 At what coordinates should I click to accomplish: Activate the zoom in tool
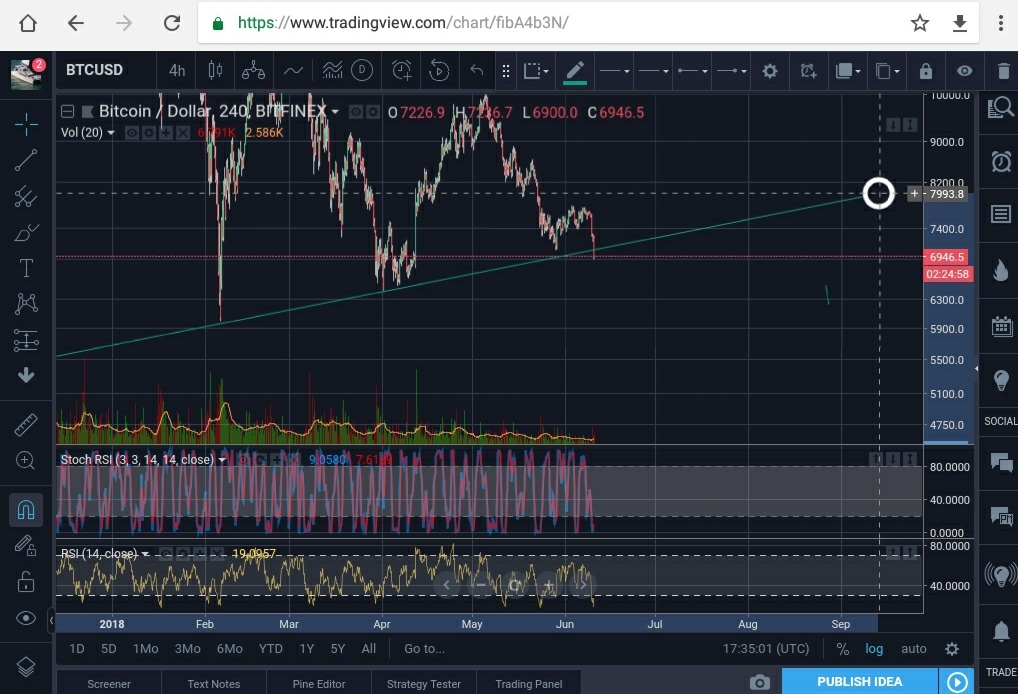point(26,460)
